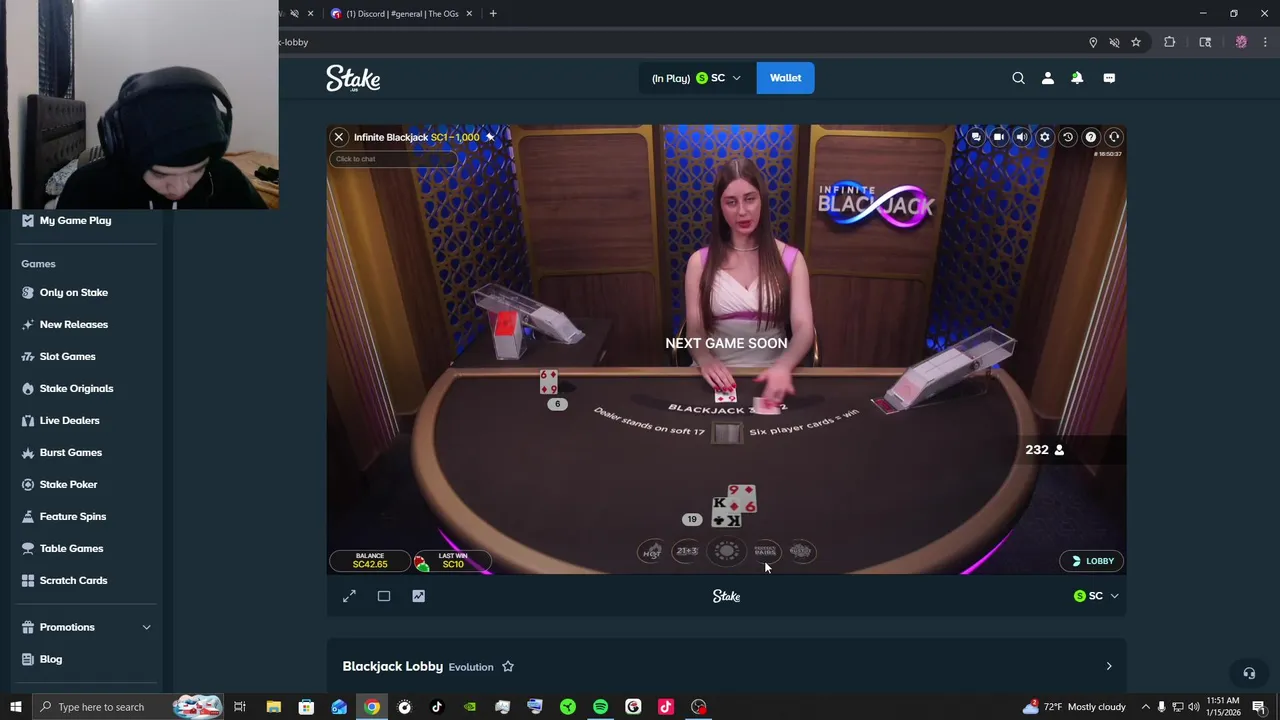Select the 21+3 side bet
Image resolution: width=1280 pixels, height=720 pixels.
687,551
